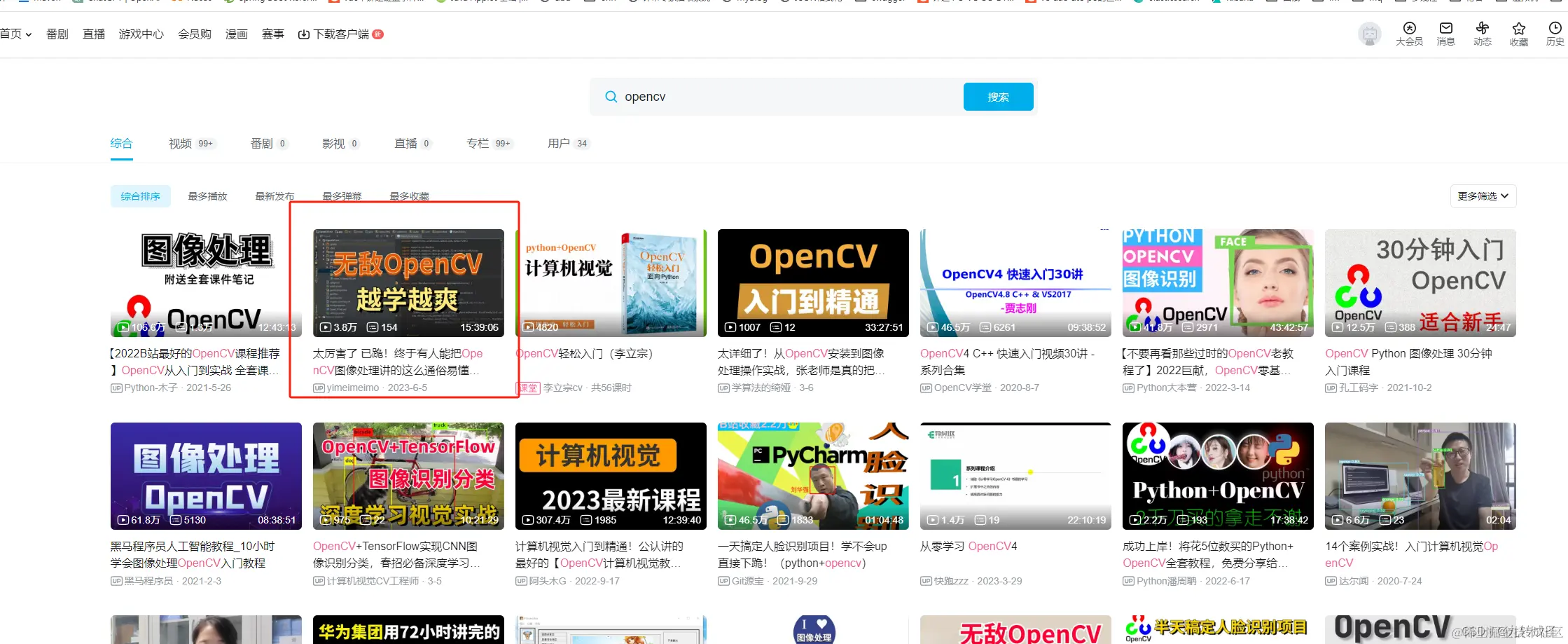Viewport: 1568px width, 644px height.
Task: Click inside the opencv search input field
Action: pos(770,96)
